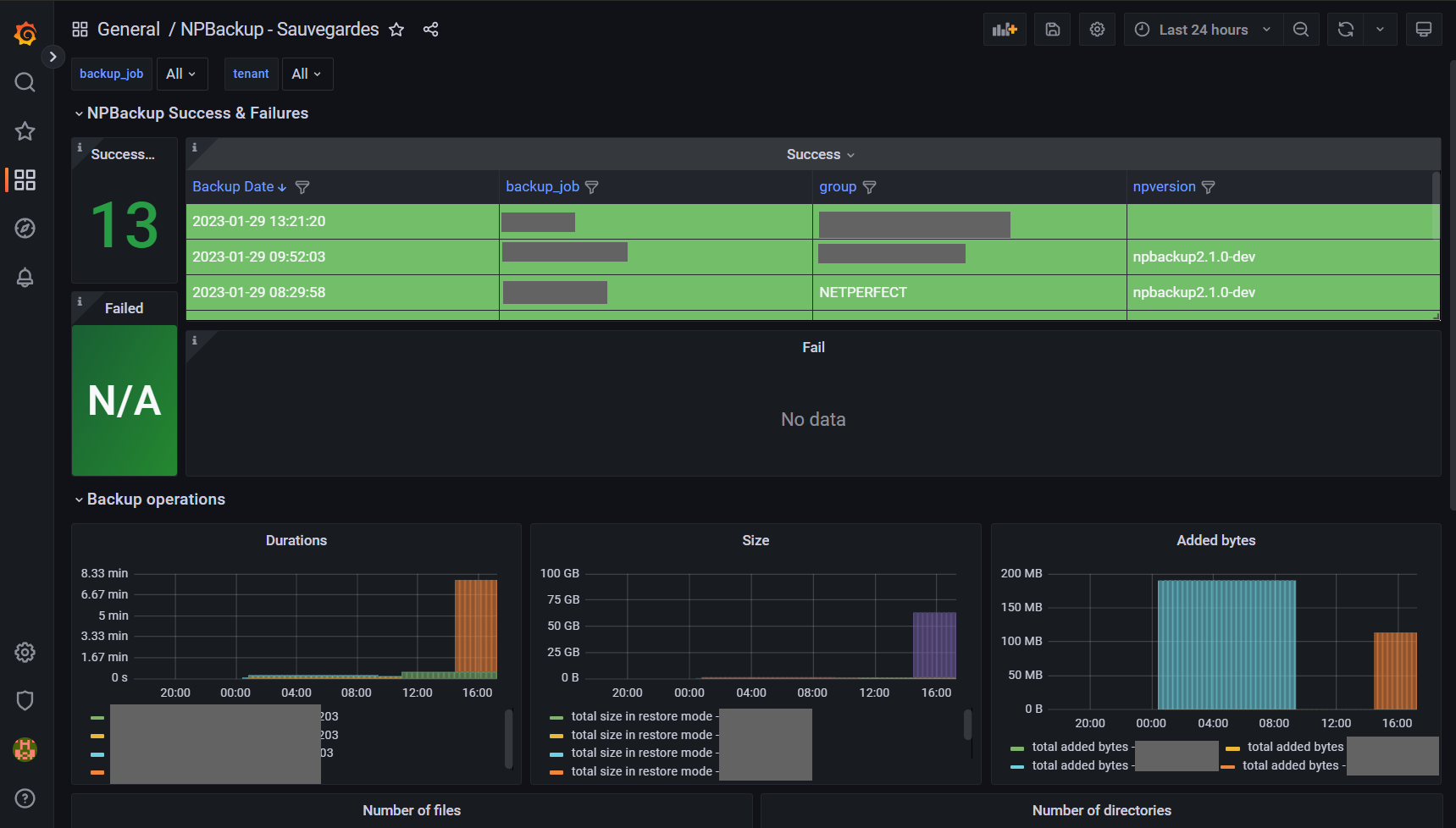Collapse the Backup operations row
This screenshot has width=1456, height=828.
click(x=150, y=500)
